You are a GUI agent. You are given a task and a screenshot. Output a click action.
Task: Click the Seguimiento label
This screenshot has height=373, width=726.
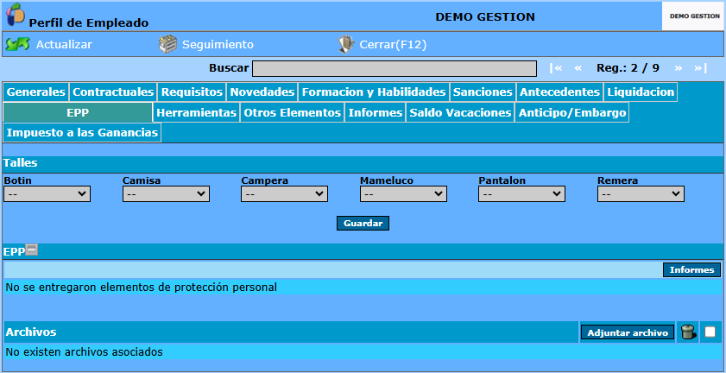[x=218, y=44]
